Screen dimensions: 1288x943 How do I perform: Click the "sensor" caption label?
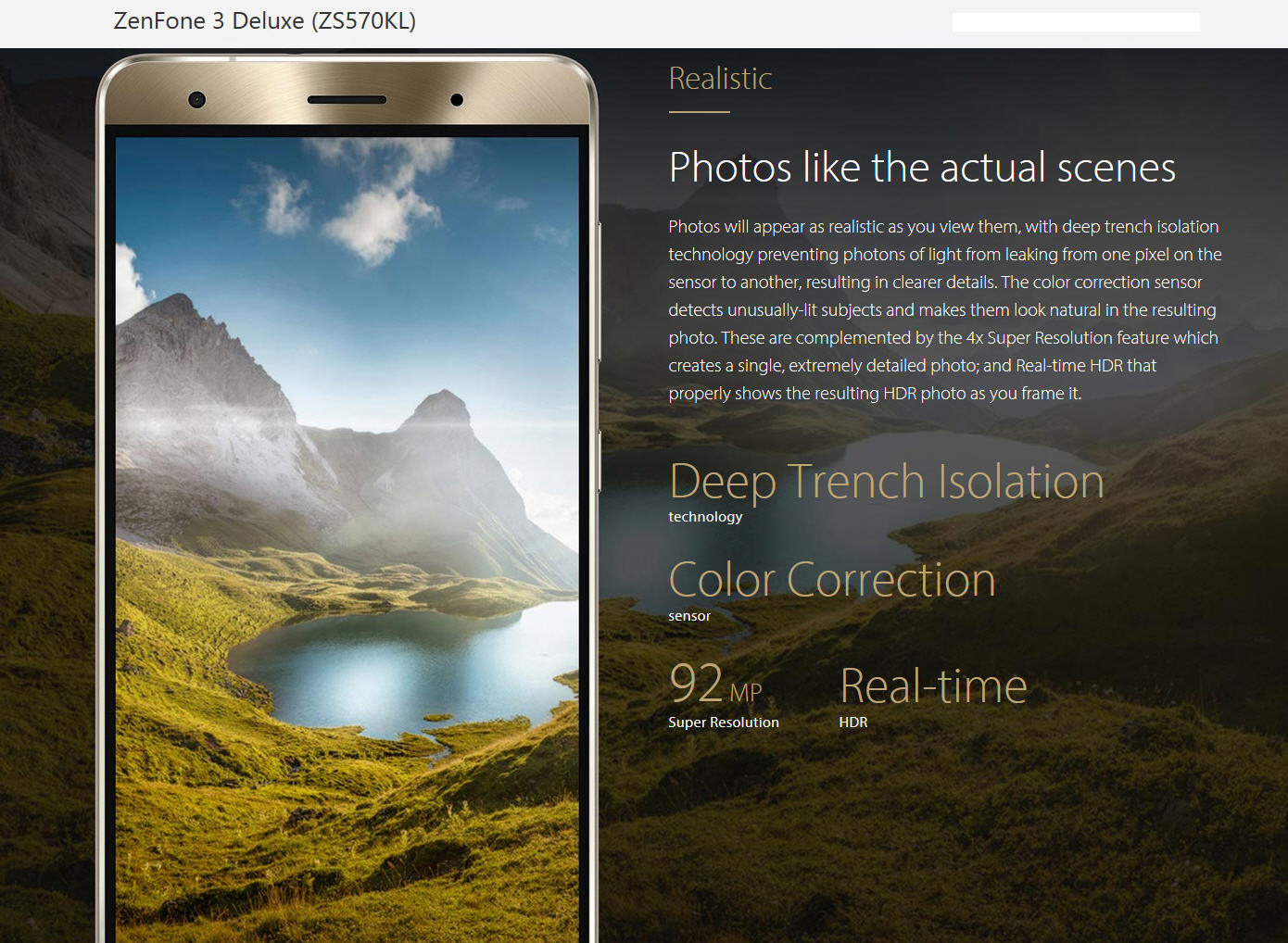[x=689, y=616]
